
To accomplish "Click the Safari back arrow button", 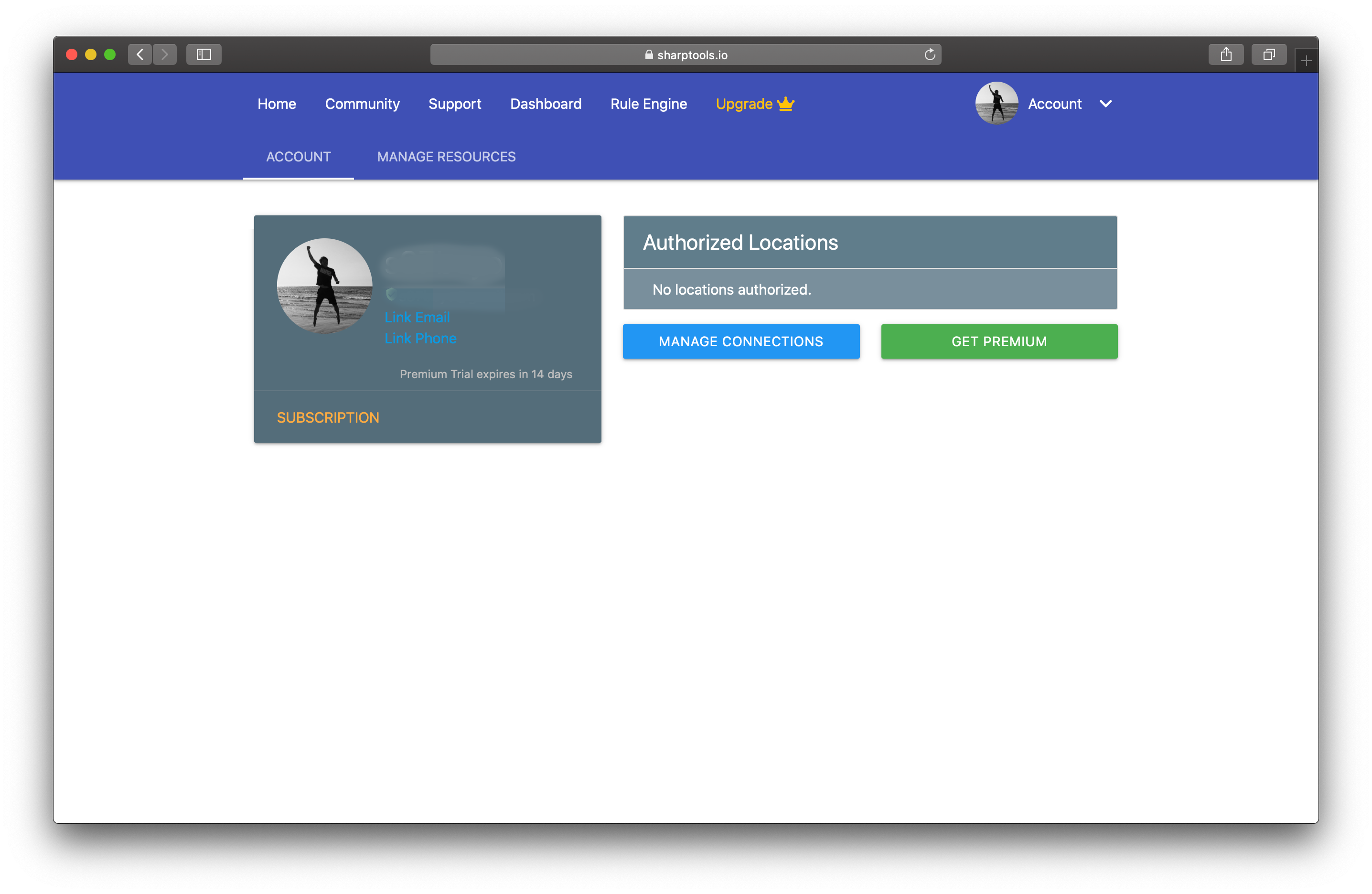I will [139, 55].
